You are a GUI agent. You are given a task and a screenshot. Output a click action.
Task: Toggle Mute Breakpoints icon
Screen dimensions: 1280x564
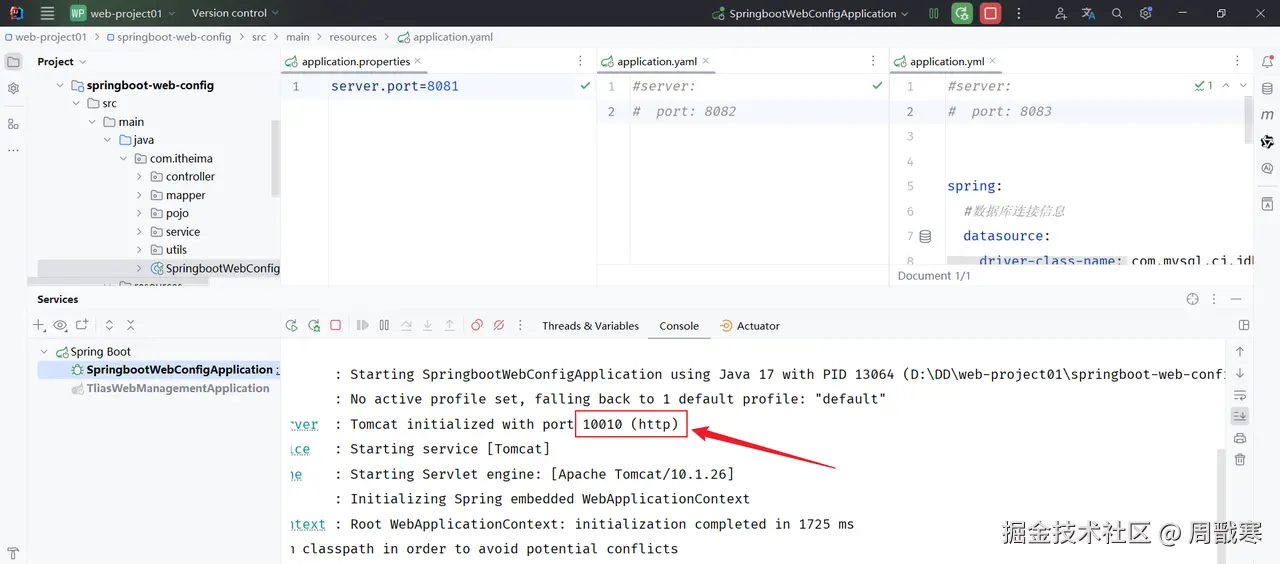pos(499,325)
